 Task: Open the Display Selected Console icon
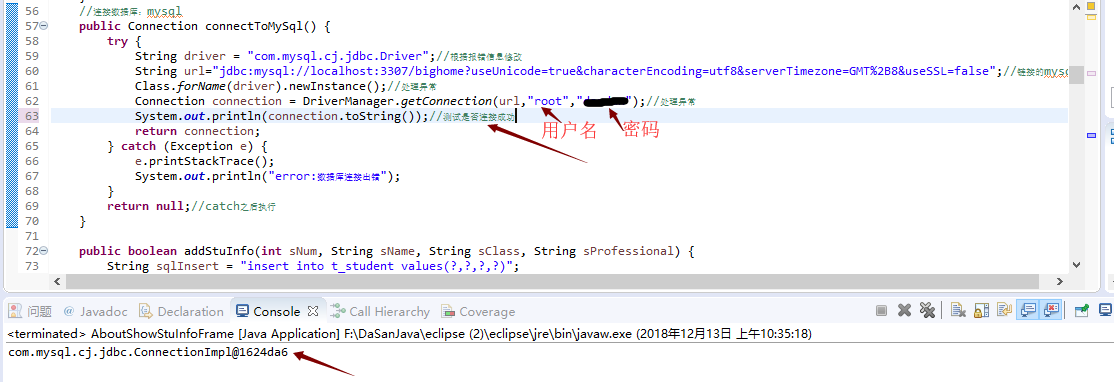tap(1105, 310)
